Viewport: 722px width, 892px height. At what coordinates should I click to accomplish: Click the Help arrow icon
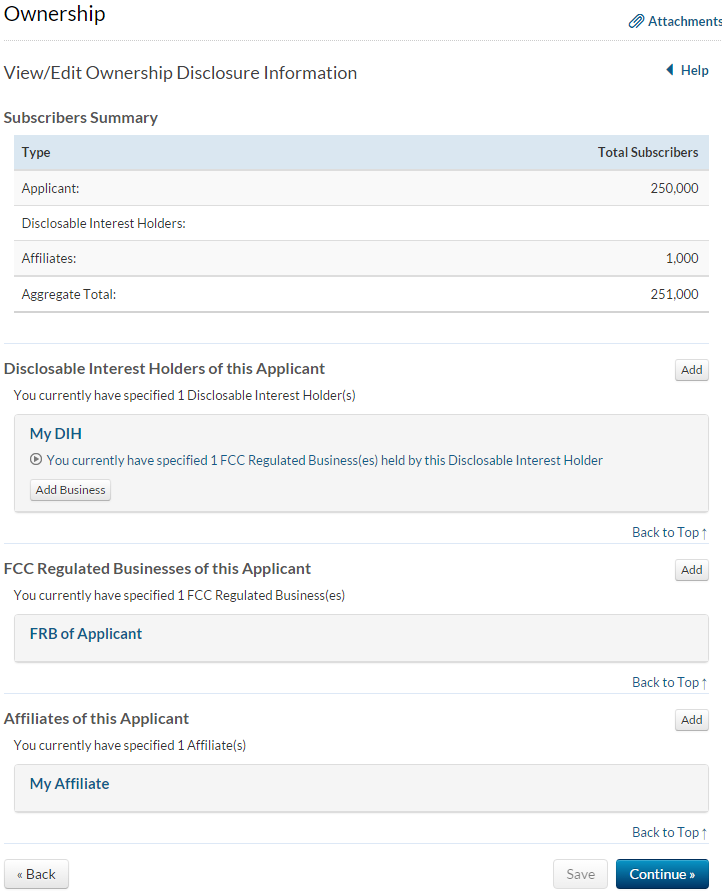pos(670,70)
